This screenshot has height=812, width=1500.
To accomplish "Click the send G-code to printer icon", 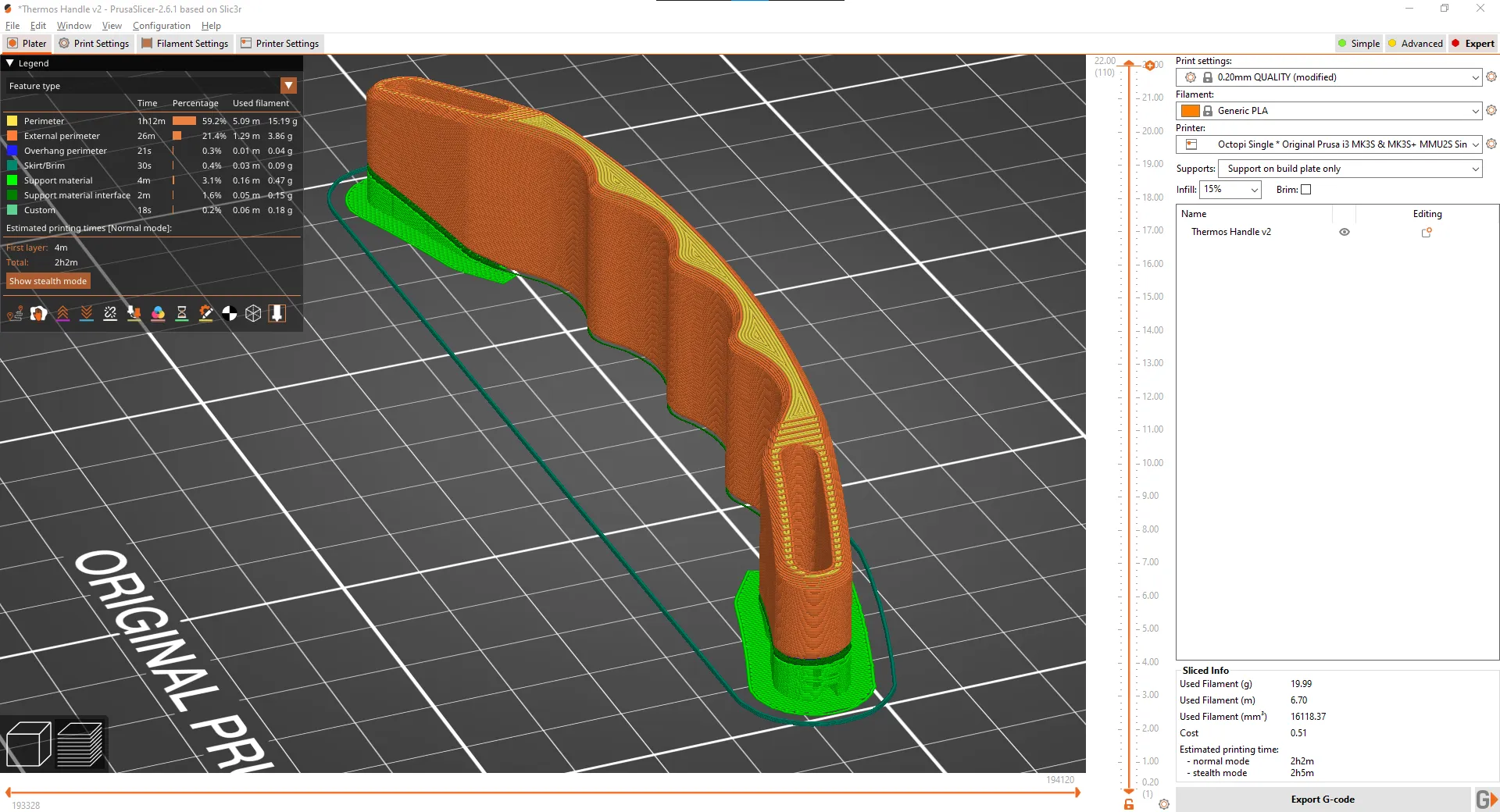I will click(x=1485, y=800).
